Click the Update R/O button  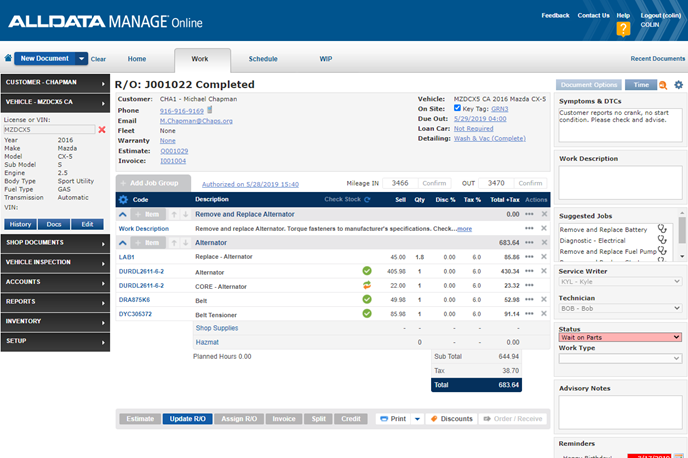(189, 419)
